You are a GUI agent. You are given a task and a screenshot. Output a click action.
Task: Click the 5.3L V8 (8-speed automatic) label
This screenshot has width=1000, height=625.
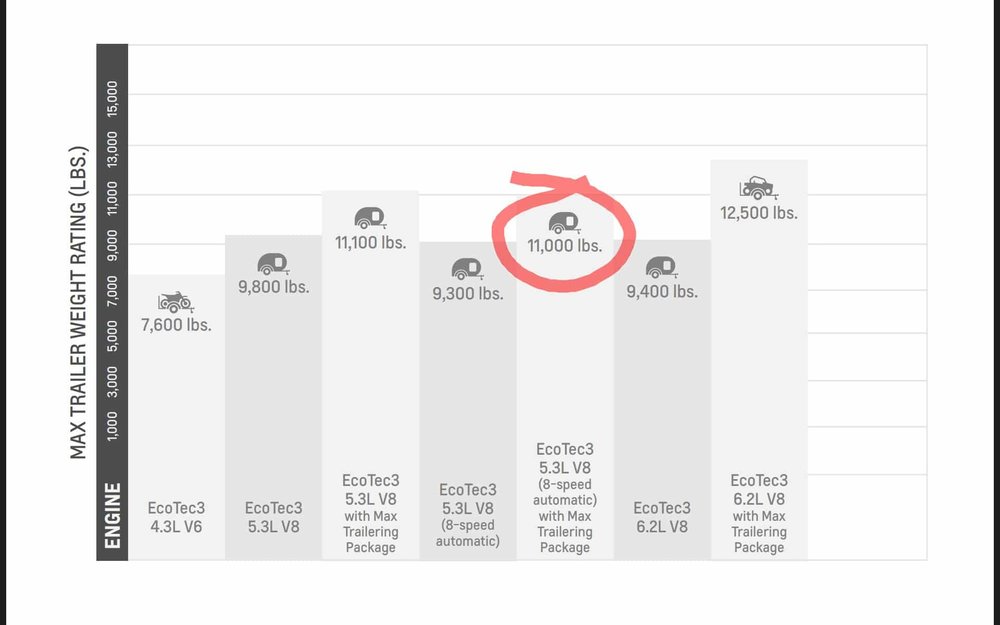click(467, 515)
